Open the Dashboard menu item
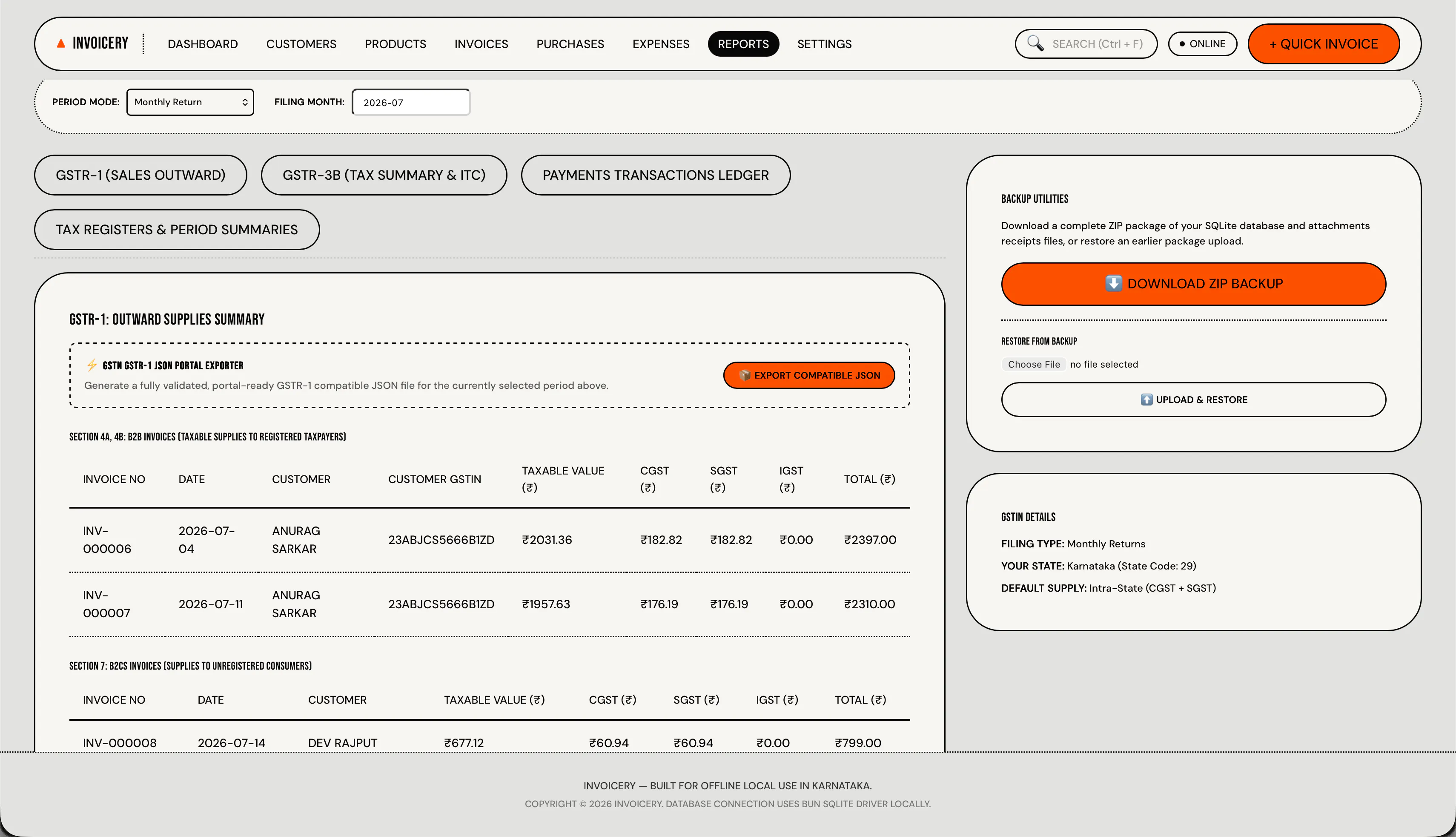This screenshot has height=837, width=1456. (x=203, y=44)
